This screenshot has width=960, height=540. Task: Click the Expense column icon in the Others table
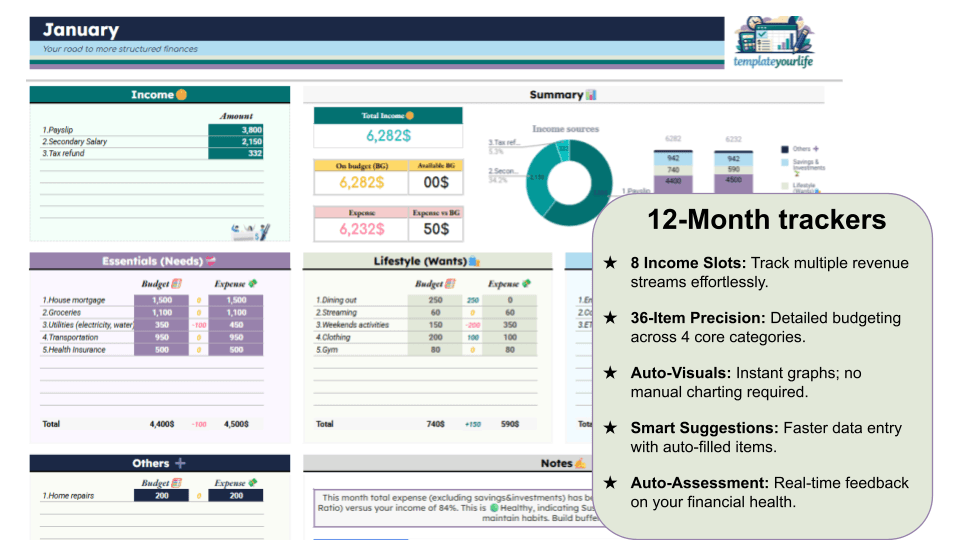[x=253, y=482]
